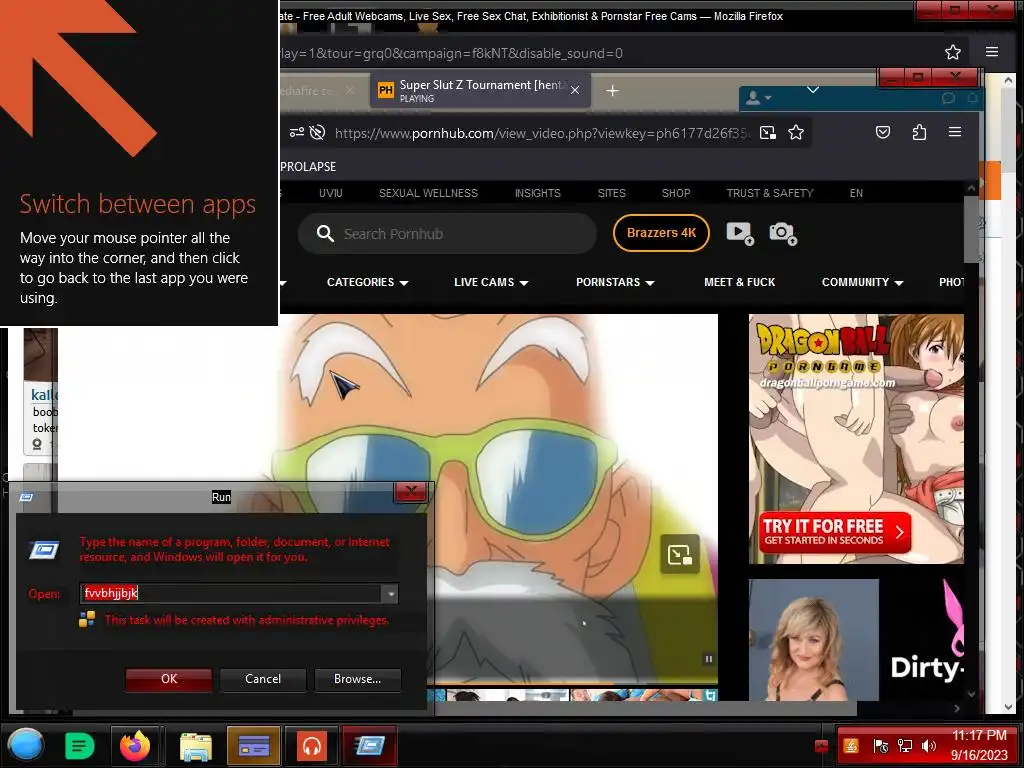
Task: Open a new tab with the plus button
Action: point(612,91)
